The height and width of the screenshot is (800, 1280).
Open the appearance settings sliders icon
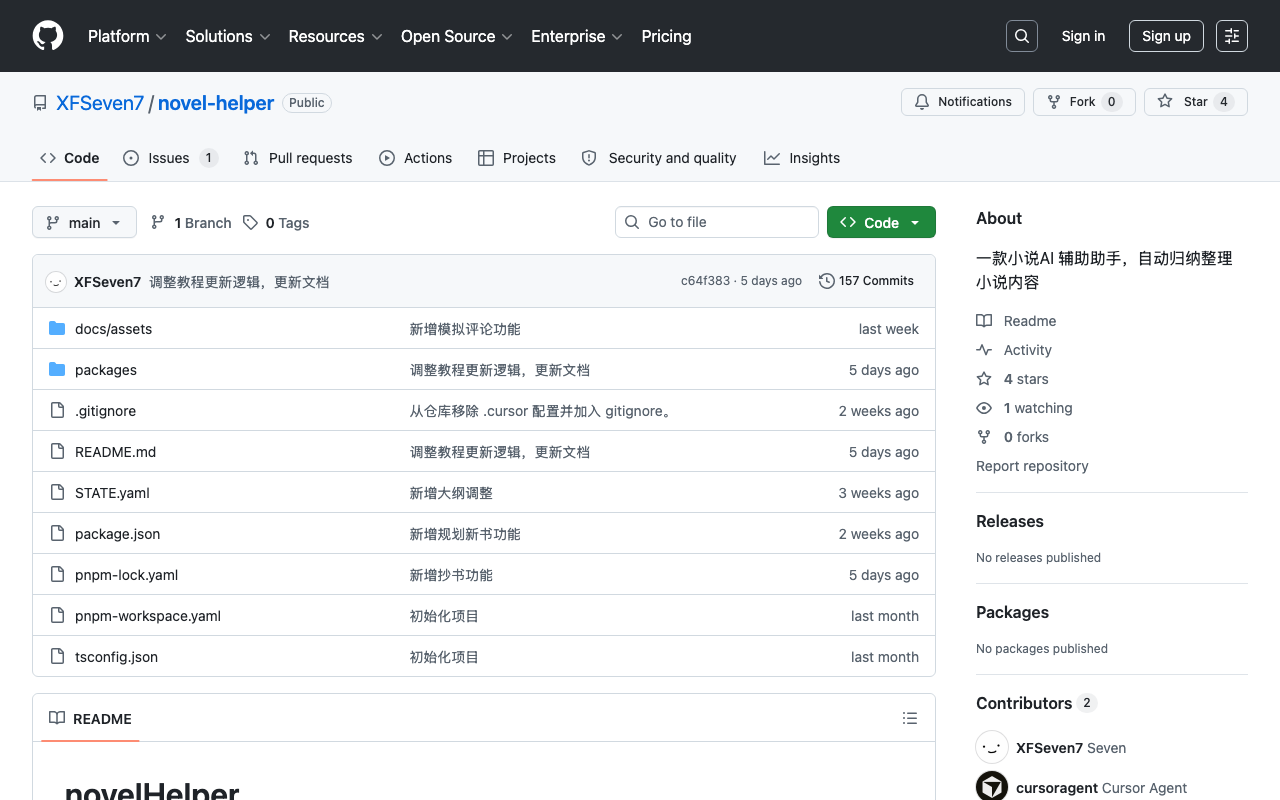[x=1232, y=36]
